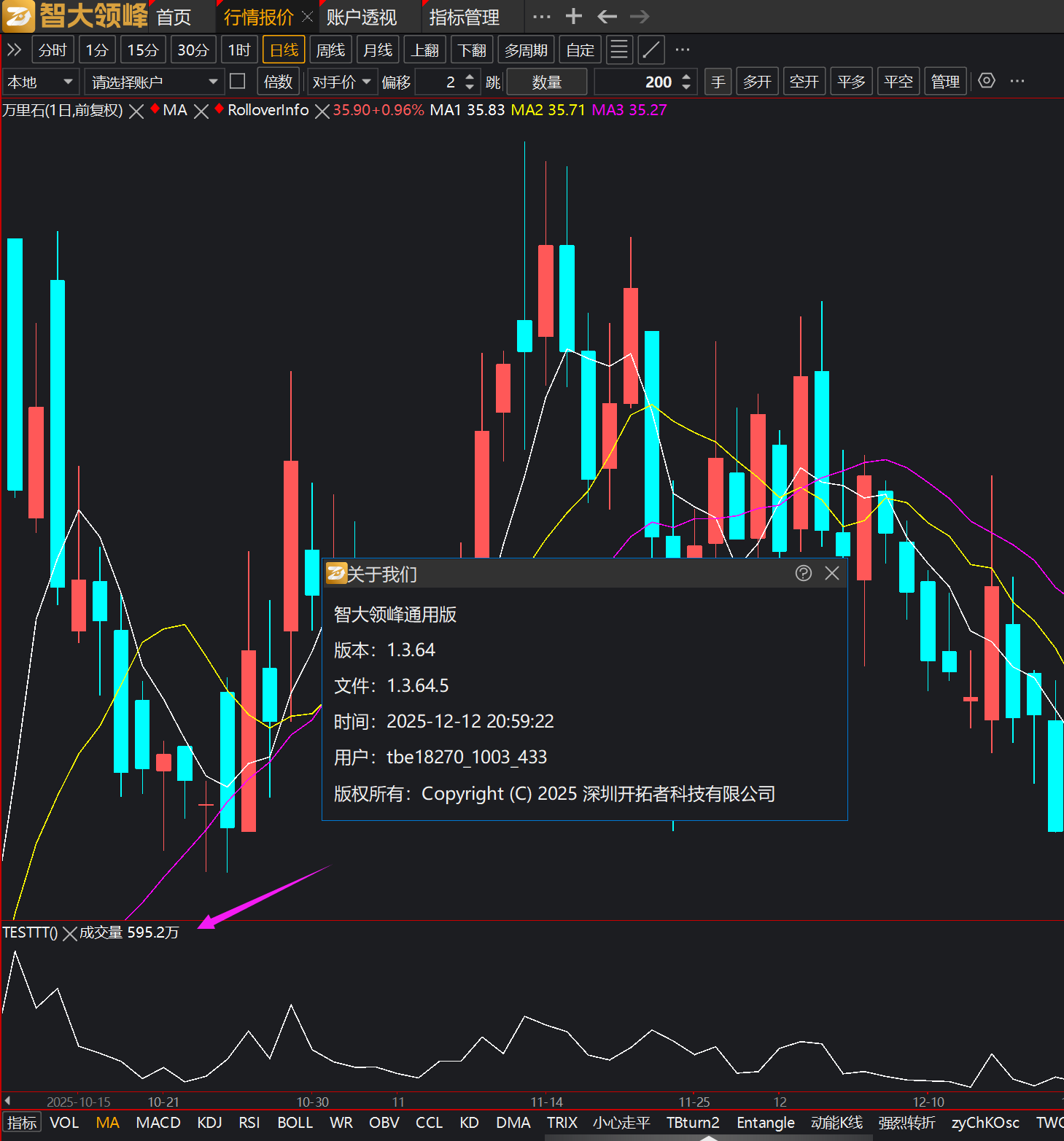The width and height of the screenshot is (1064, 1141).
Task: Click the hexagon settings icon
Action: pyautogui.click(x=986, y=81)
